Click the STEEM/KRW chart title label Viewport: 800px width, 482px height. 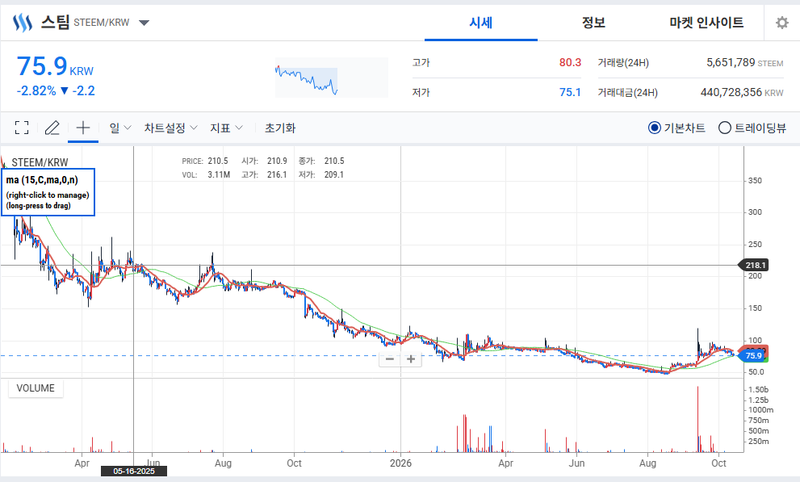[x=40, y=162]
